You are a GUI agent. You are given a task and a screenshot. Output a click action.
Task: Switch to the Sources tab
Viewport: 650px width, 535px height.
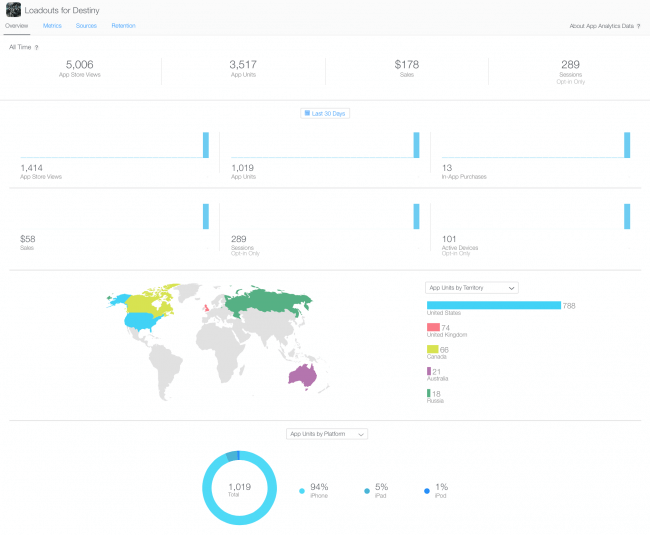click(86, 26)
